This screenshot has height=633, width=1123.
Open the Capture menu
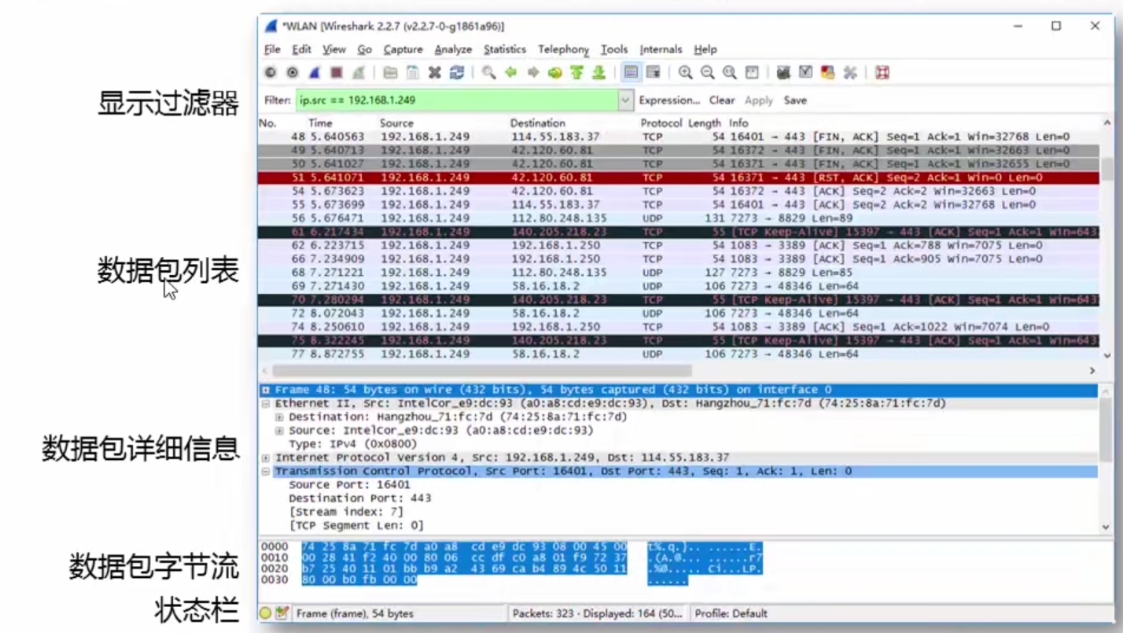(x=403, y=49)
